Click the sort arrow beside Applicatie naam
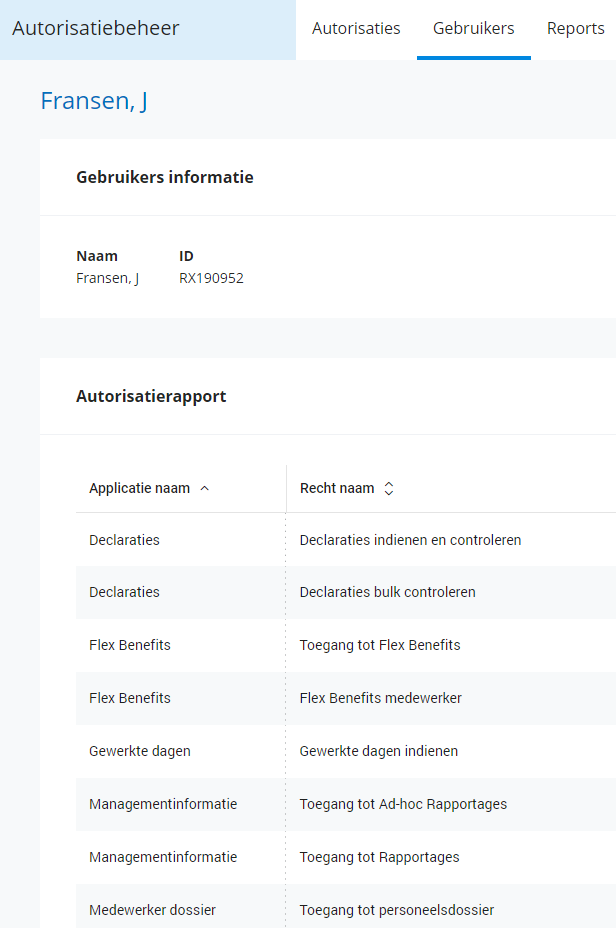This screenshot has width=616, height=928. (205, 489)
